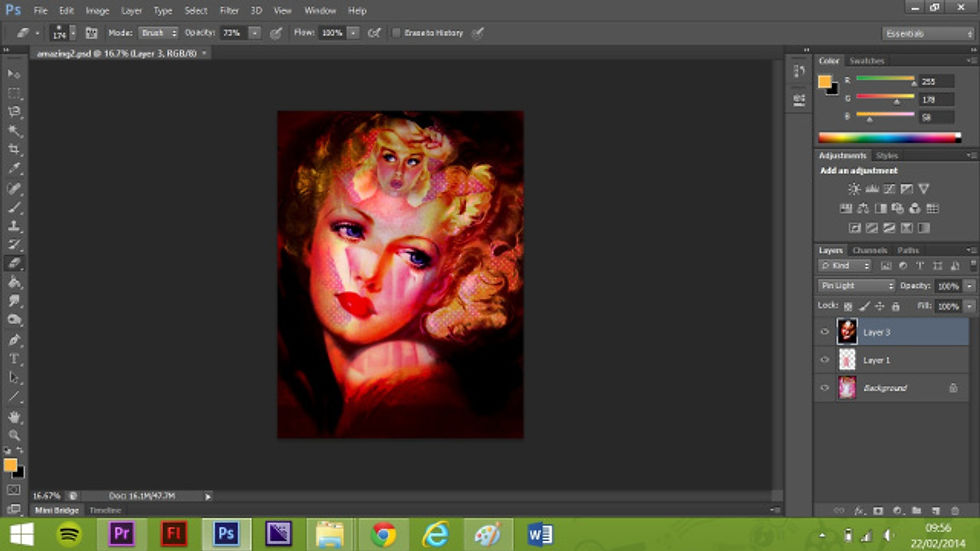Viewport: 980px width, 551px height.
Task: Select the Eyedropper tool
Action: pyautogui.click(x=14, y=169)
